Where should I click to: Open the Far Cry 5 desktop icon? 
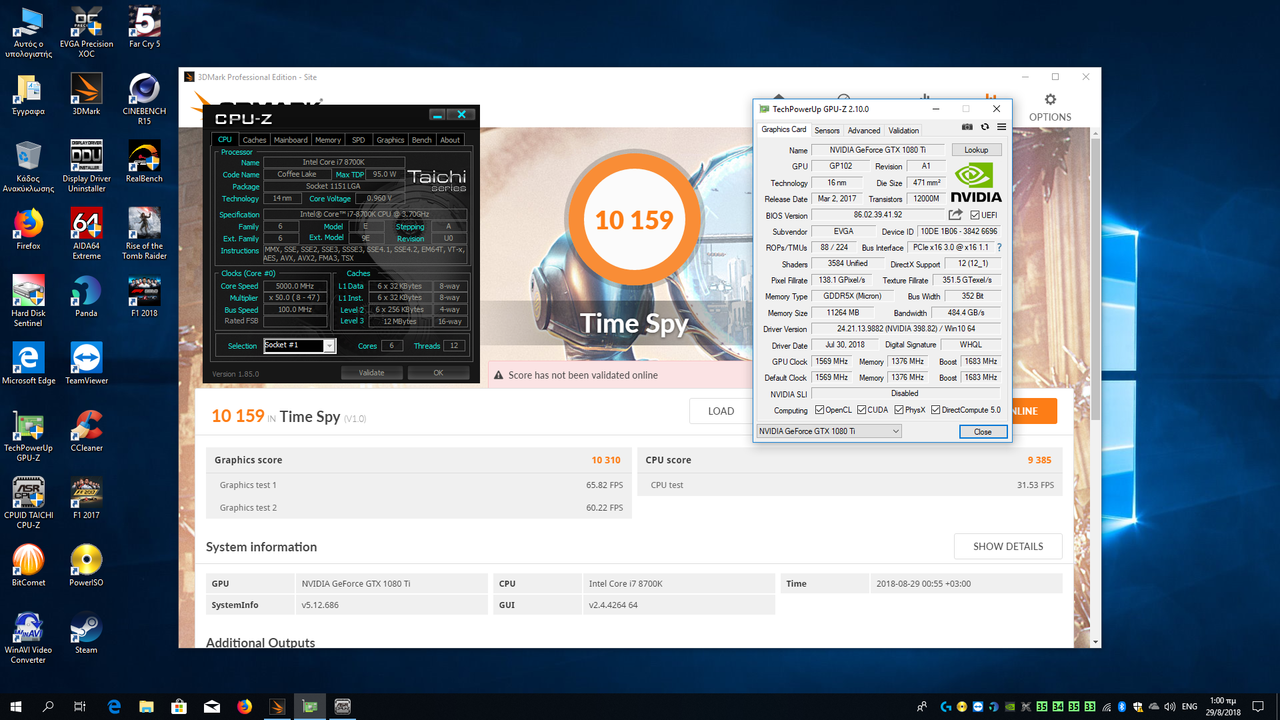[144, 27]
